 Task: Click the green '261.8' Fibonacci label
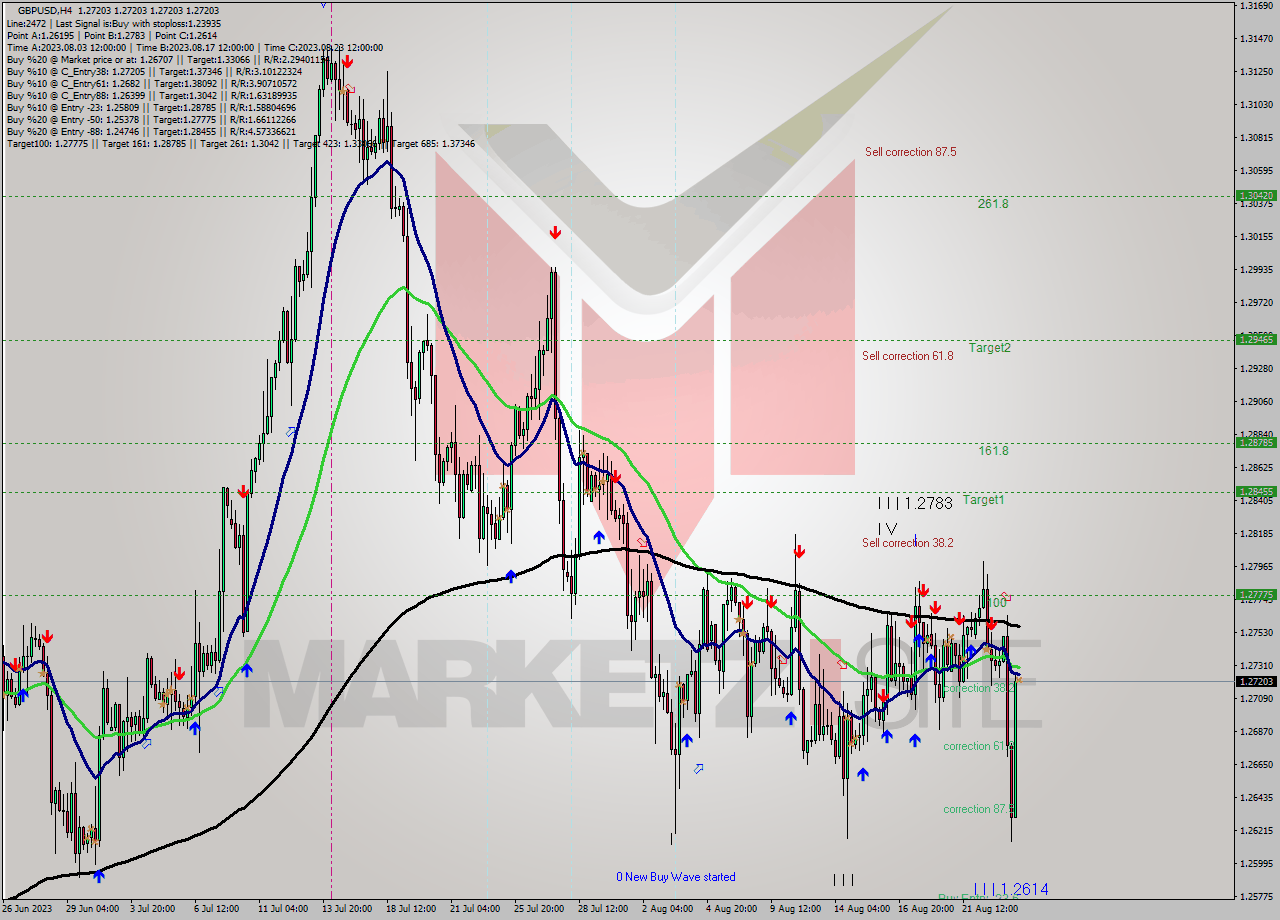click(993, 203)
